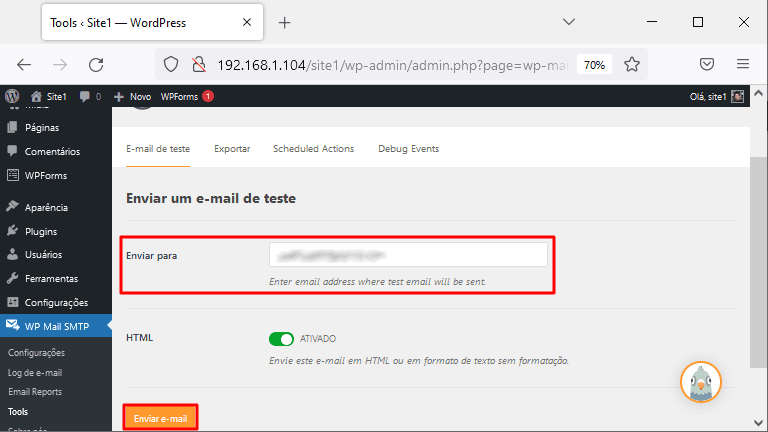768x432 pixels.
Task: Click the page scrollbar down arrow
Action: pos(758,423)
